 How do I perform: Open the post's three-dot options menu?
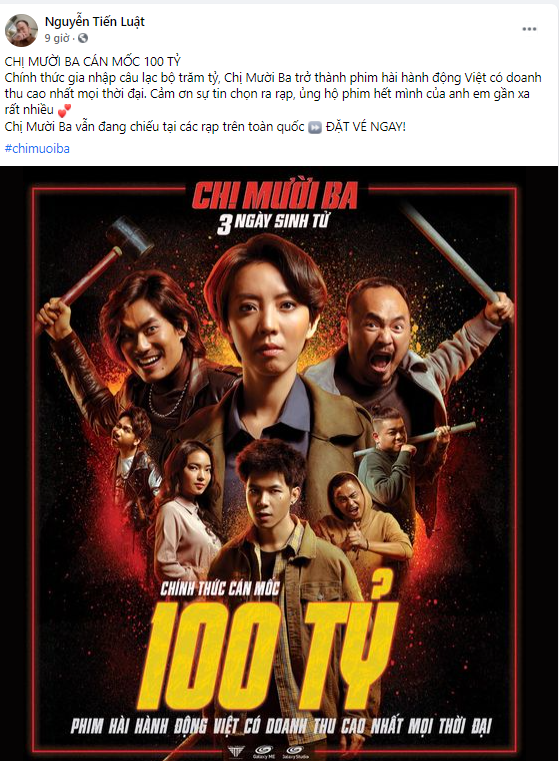coord(529,29)
